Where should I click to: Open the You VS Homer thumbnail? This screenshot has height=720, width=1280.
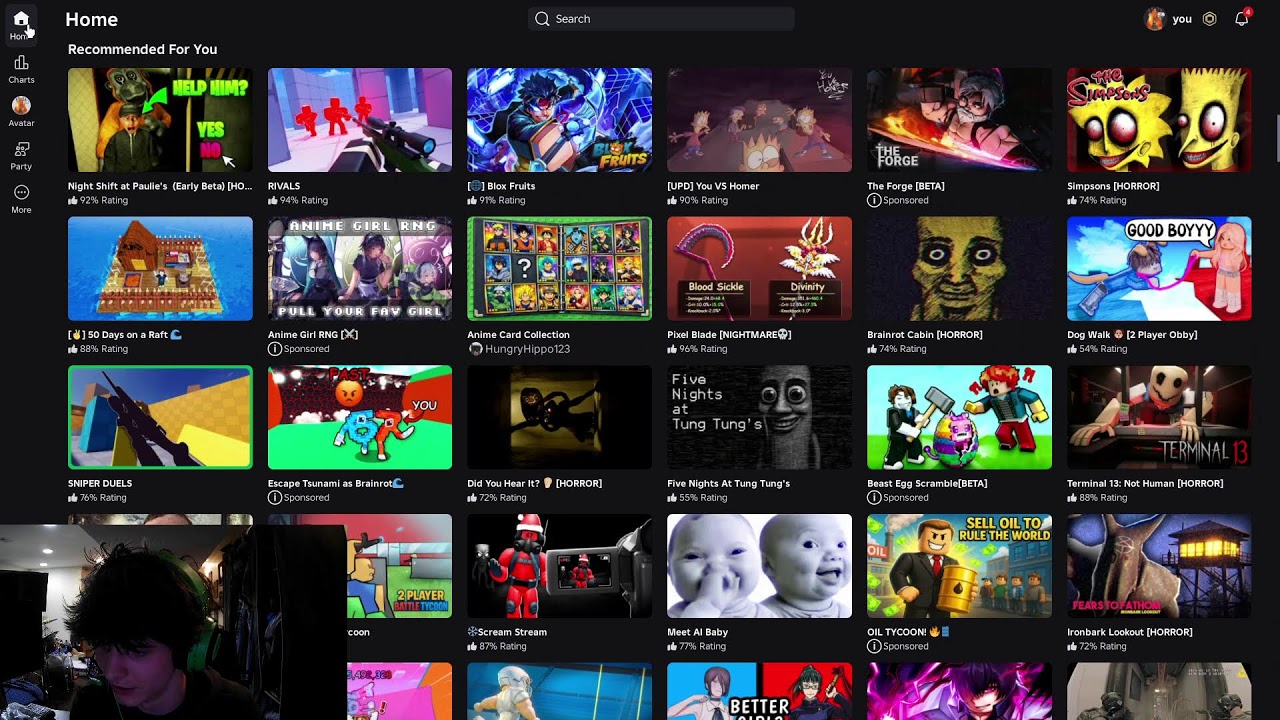[x=759, y=120]
